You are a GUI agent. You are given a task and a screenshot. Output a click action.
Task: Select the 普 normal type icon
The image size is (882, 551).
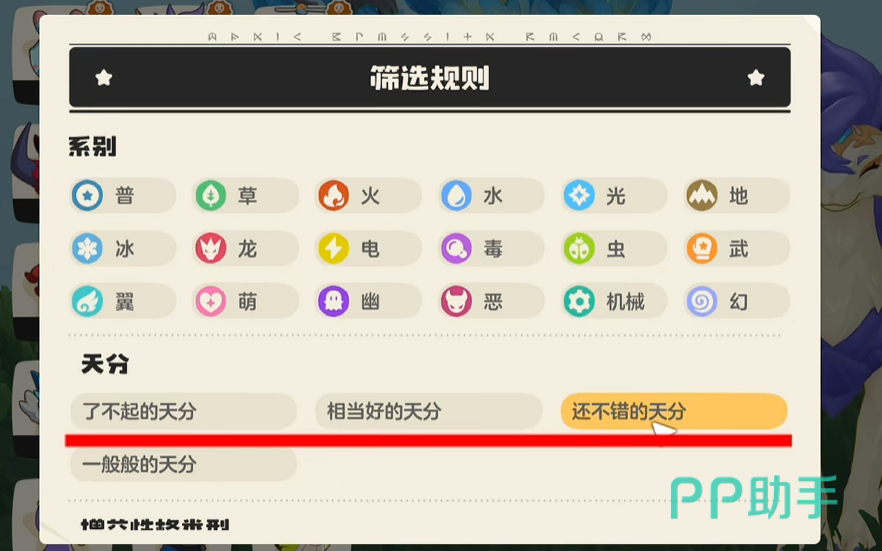coord(87,196)
